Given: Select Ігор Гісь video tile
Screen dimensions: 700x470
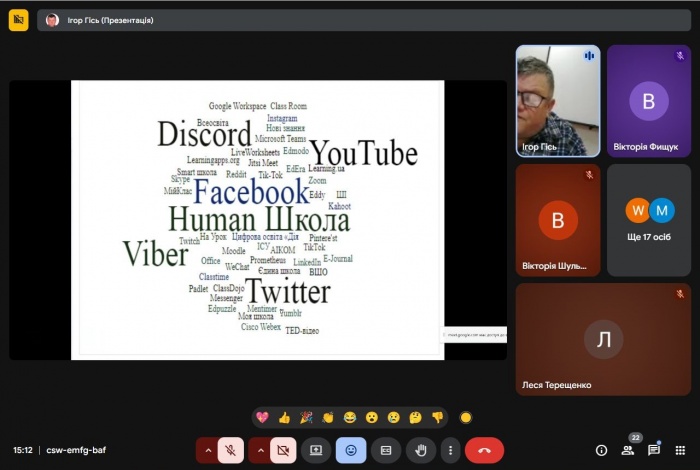Looking at the screenshot, I should click(557, 100).
